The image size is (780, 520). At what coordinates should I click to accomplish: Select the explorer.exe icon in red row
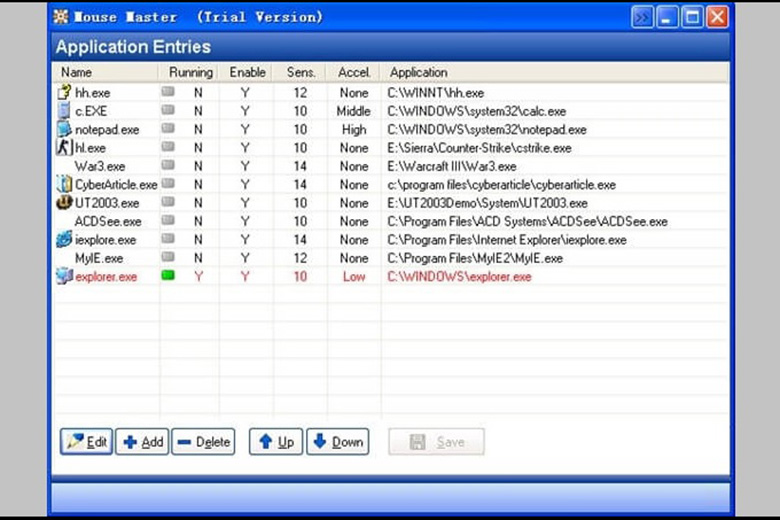pyautogui.click(x=65, y=277)
